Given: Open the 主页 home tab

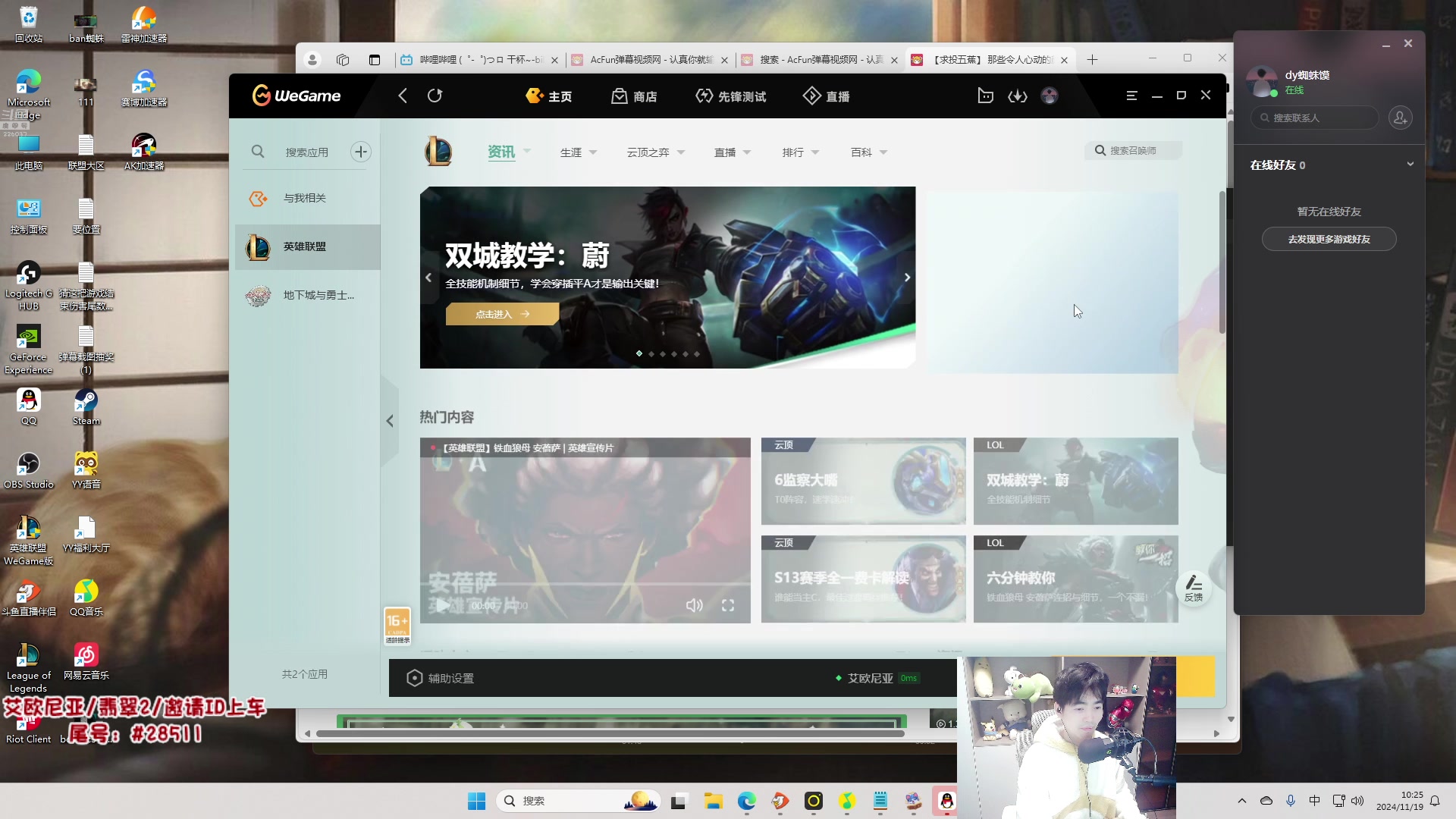Looking at the screenshot, I should (x=549, y=96).
